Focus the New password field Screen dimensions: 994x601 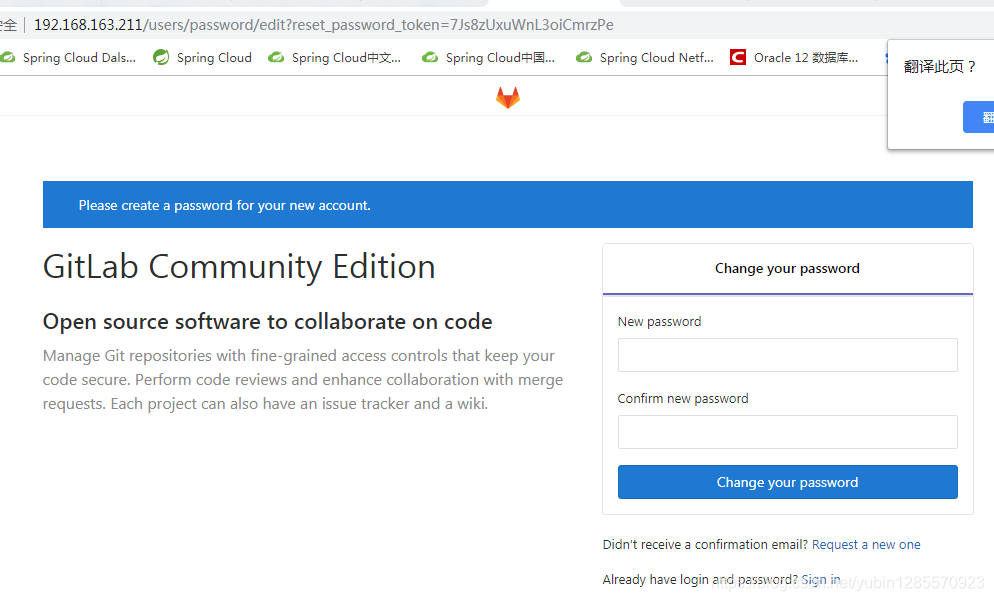pyautogui.click(x=787, y=355)
